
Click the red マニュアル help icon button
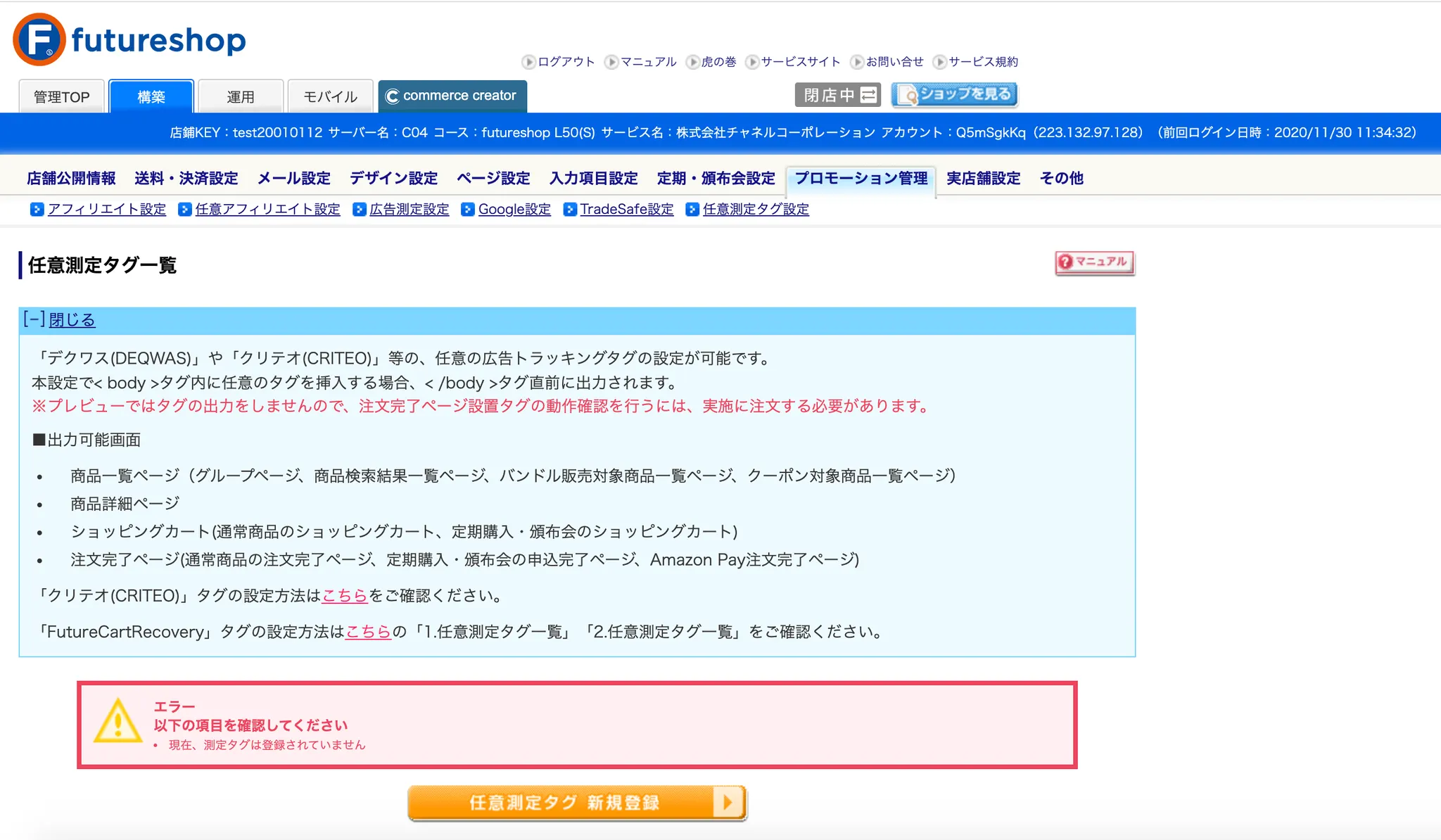click(1094, 262)
